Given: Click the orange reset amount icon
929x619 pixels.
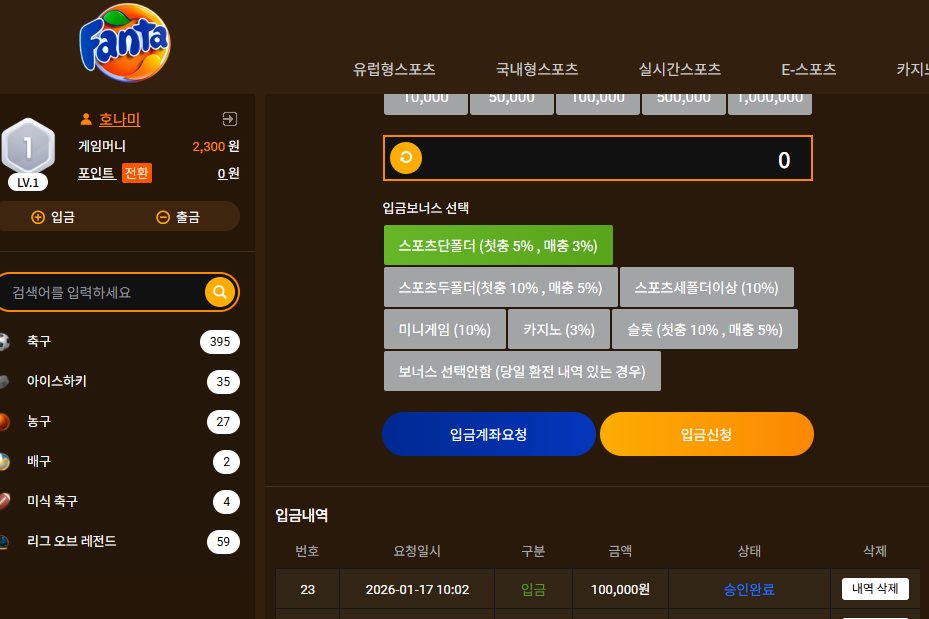Looking at the screenshot, I should tap(406, 158).
